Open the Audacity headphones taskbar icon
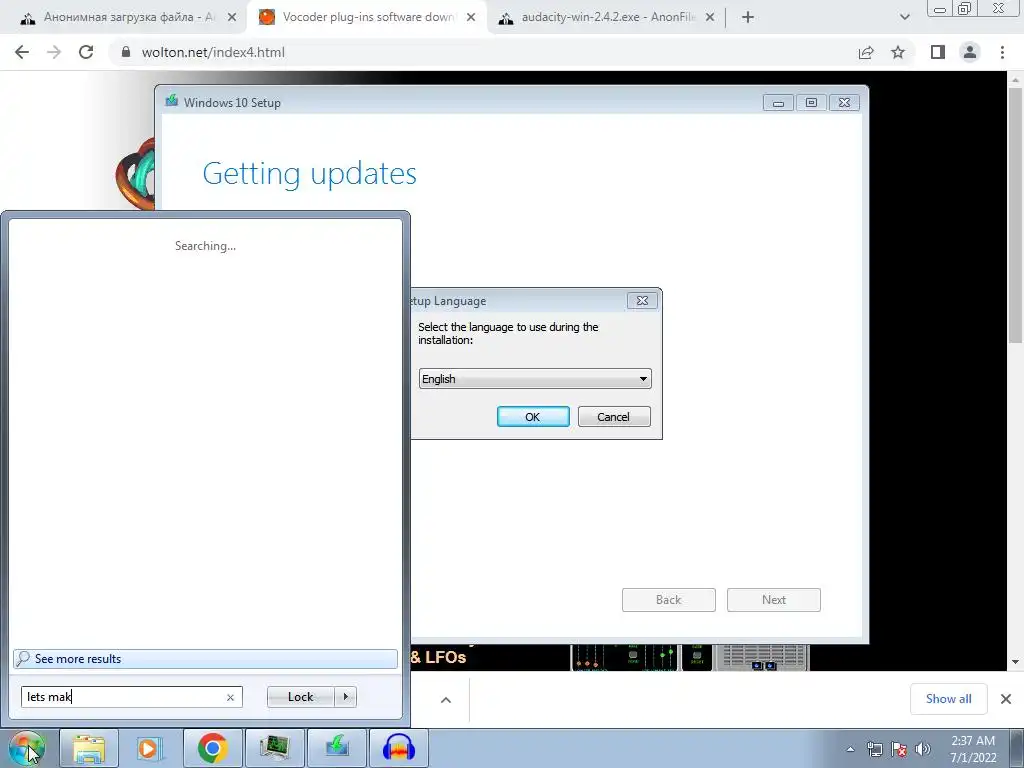1024x768 pixels. [399, 748]
